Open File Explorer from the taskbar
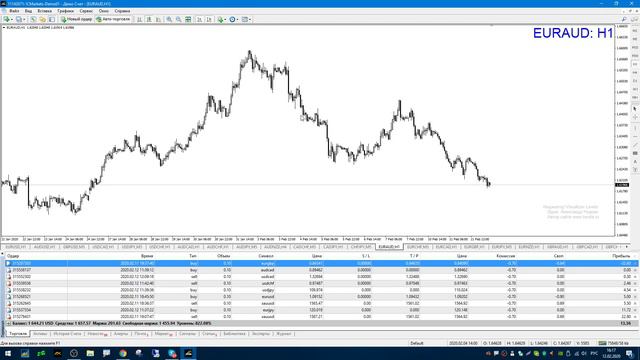The image size is (640, 360). tap(90, 353)
